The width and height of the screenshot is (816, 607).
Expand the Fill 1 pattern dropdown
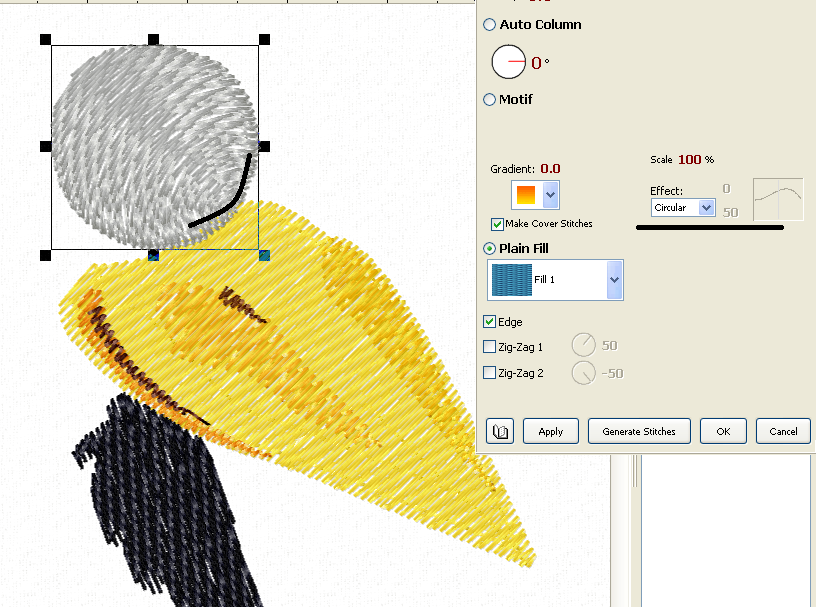(x=614, y=280)
